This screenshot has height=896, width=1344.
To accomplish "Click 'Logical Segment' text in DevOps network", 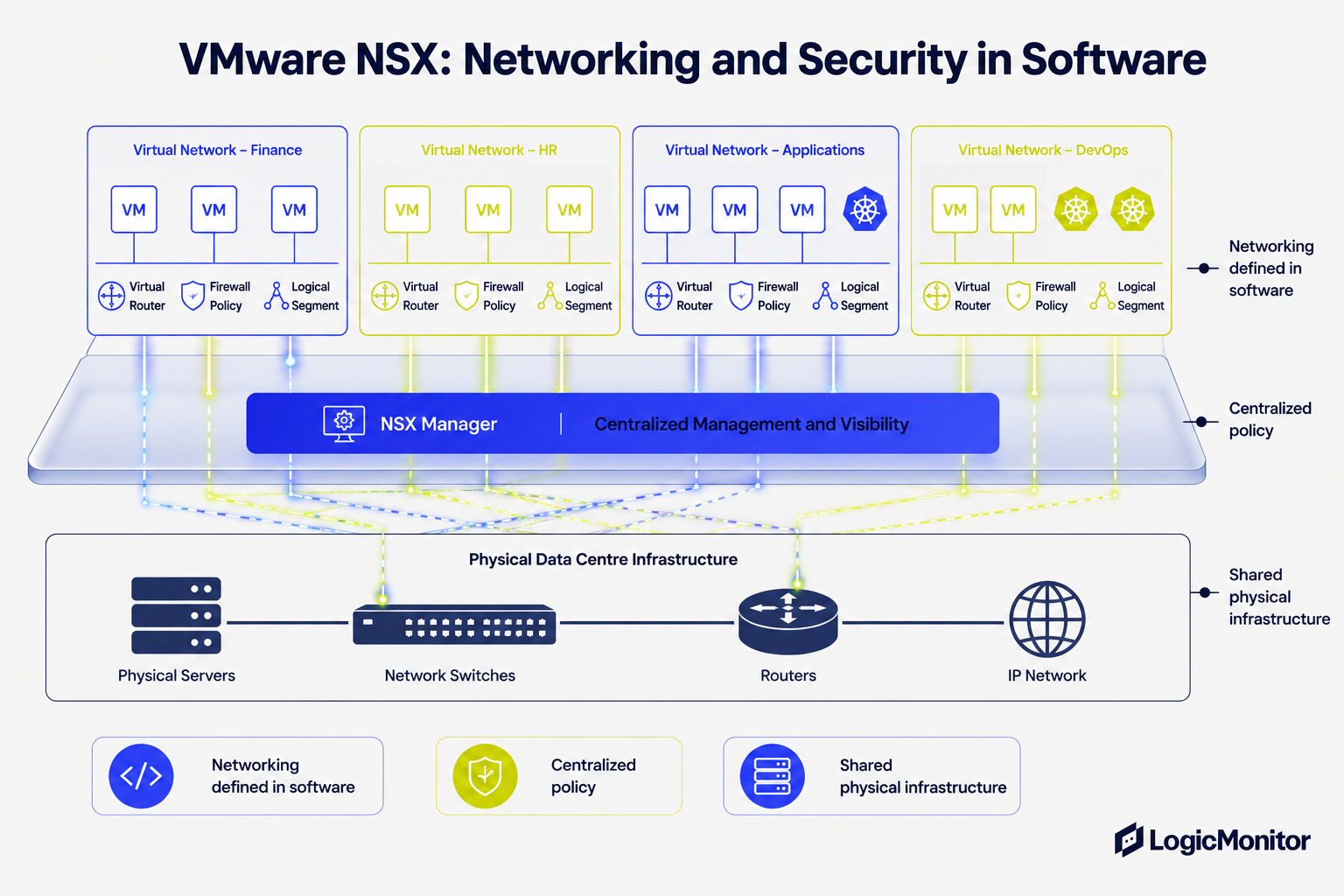I will pyautogui.click(x=1141, y=296).
